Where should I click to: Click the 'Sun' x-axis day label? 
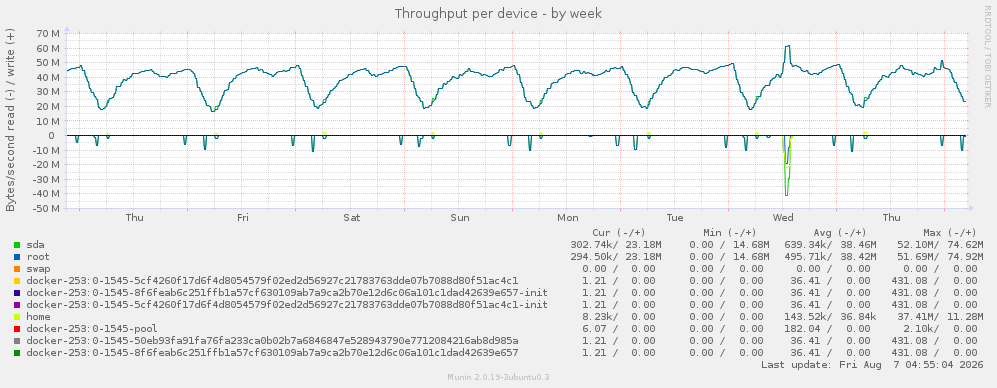(460, 218)
